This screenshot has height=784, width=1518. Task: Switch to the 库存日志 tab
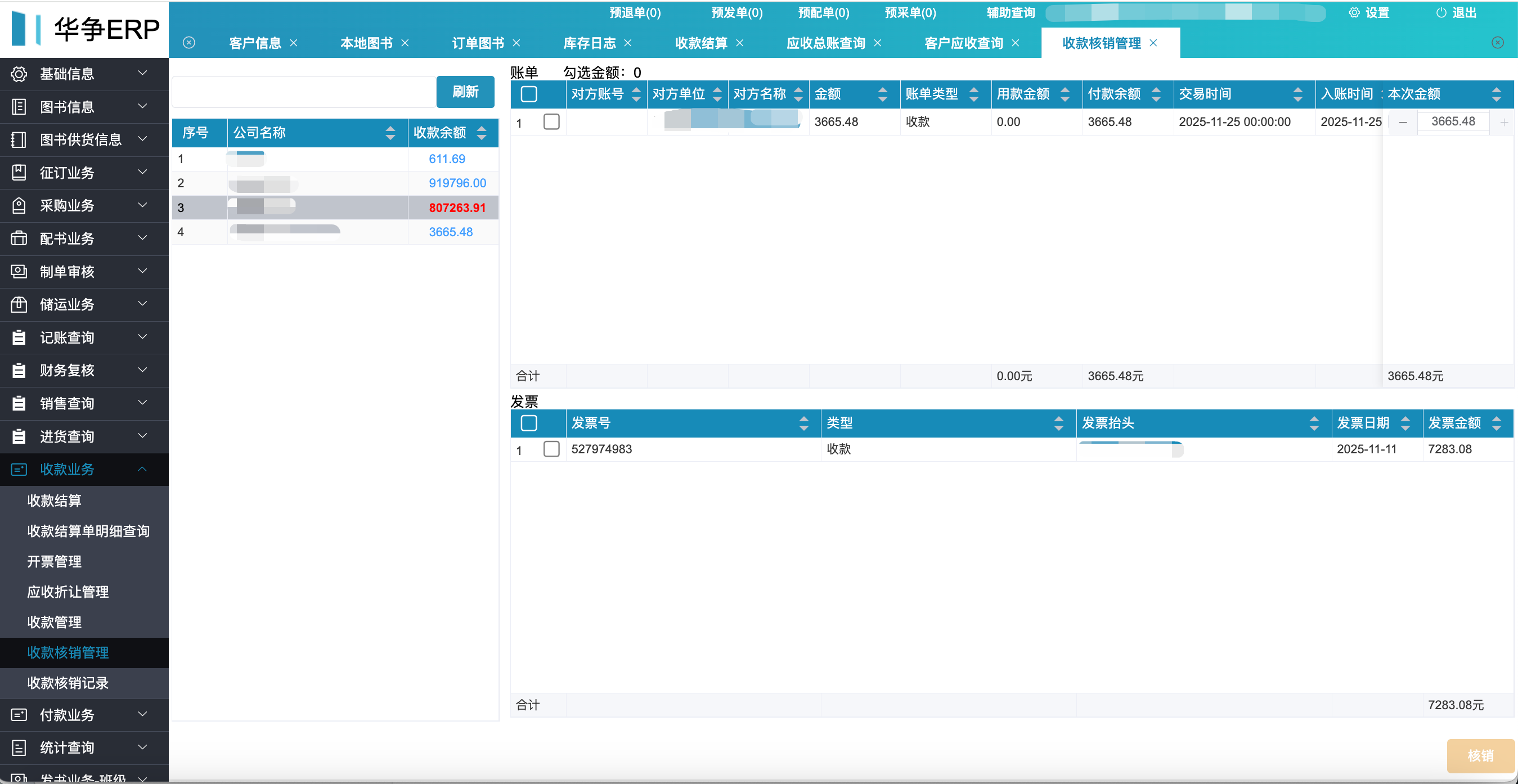[x=589, y=43]
